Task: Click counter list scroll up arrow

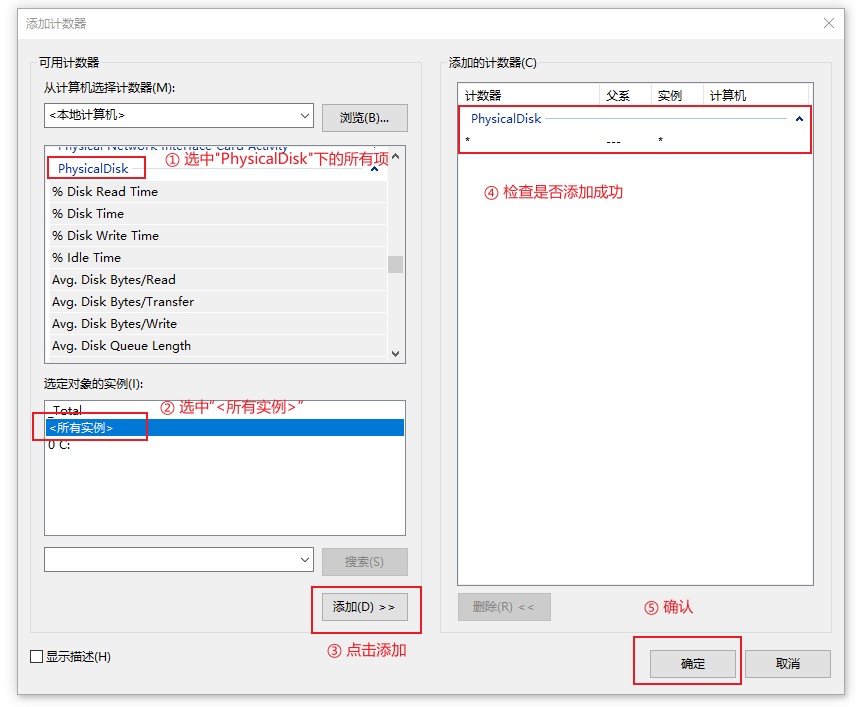Action: click(396, 156)
